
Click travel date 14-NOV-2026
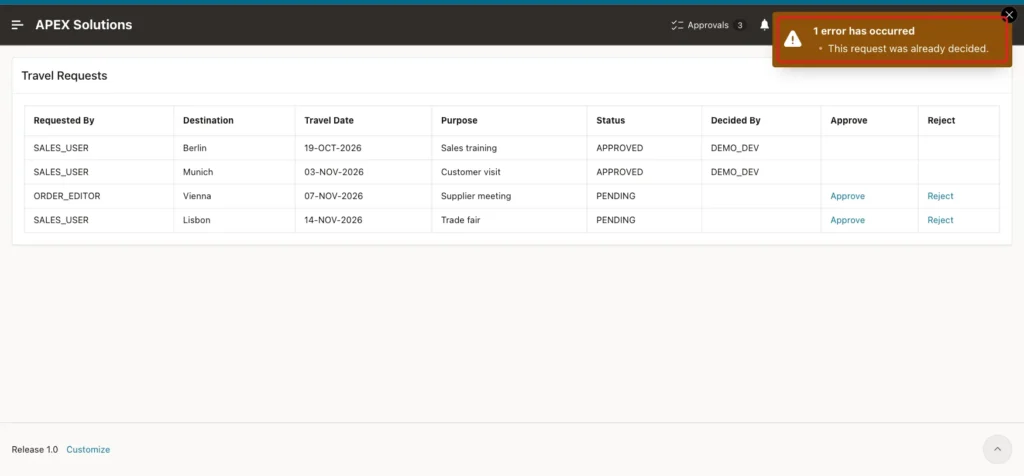[334, 220]
